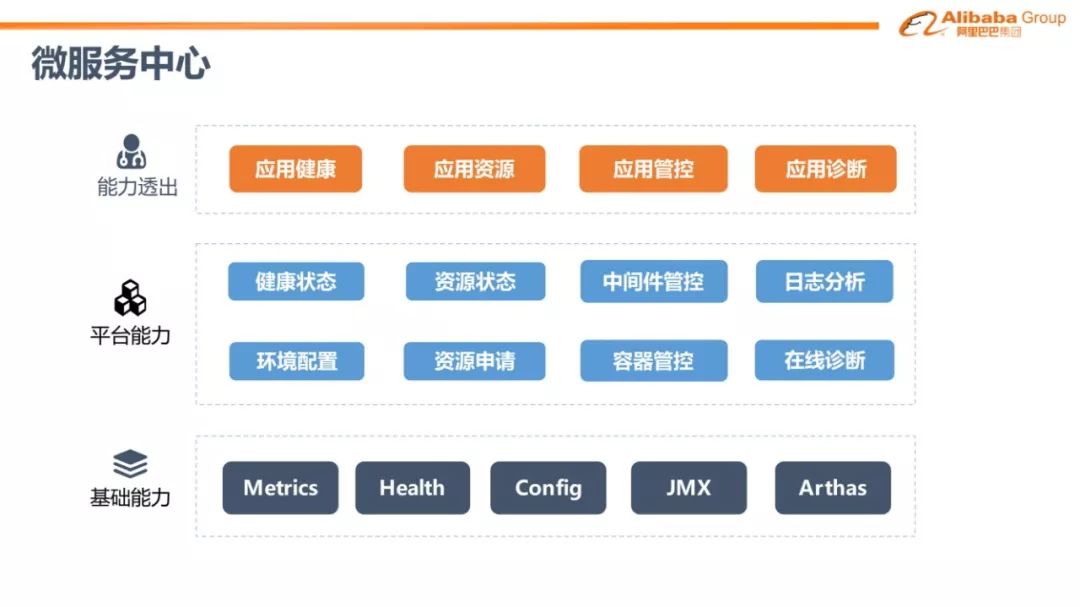Select the orange 应用健康 box

tap(295, 169)
